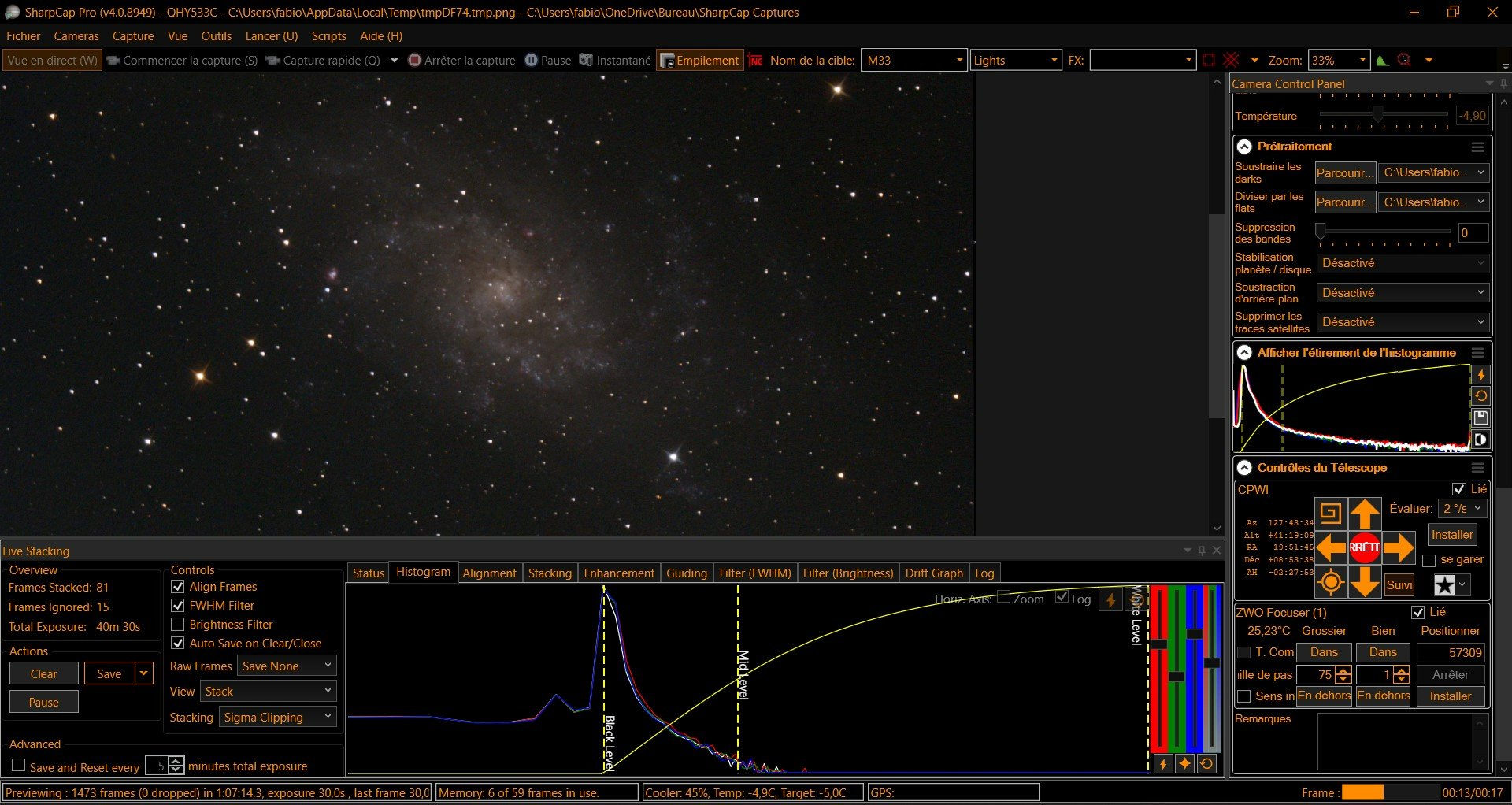Open the View Stack dropdown
The height and width of the screenshot is (805, 1512).
click(x=269, y=691)
